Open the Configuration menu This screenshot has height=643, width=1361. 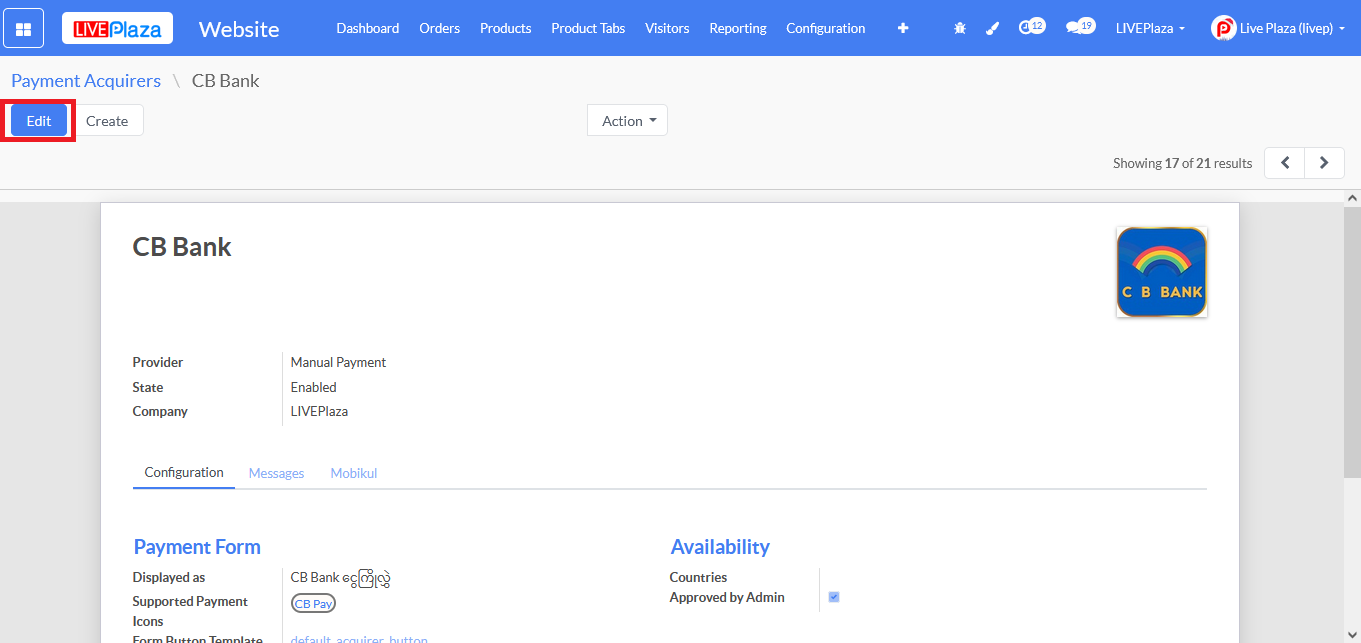click(x=826, y=28)
